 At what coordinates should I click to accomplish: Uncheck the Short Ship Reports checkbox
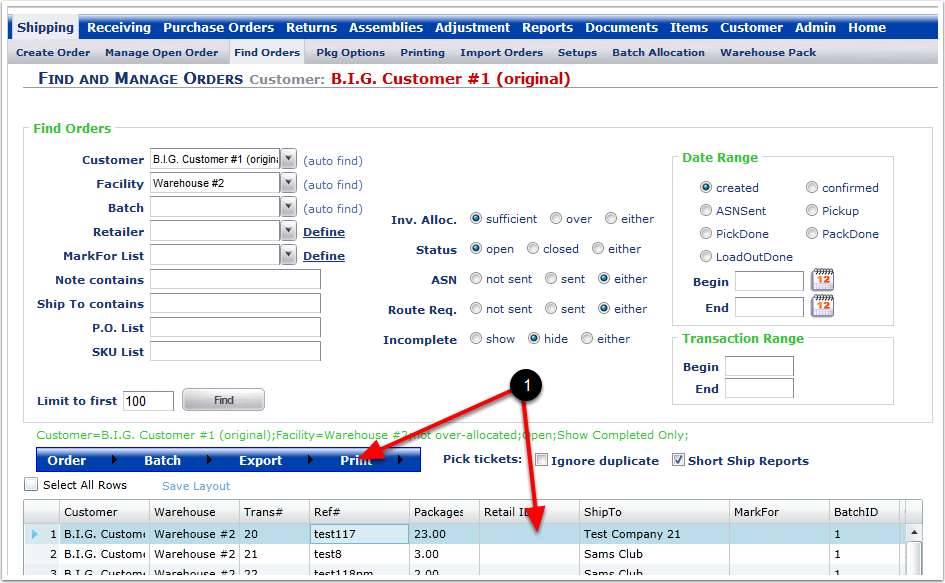[x=679, y=461]
